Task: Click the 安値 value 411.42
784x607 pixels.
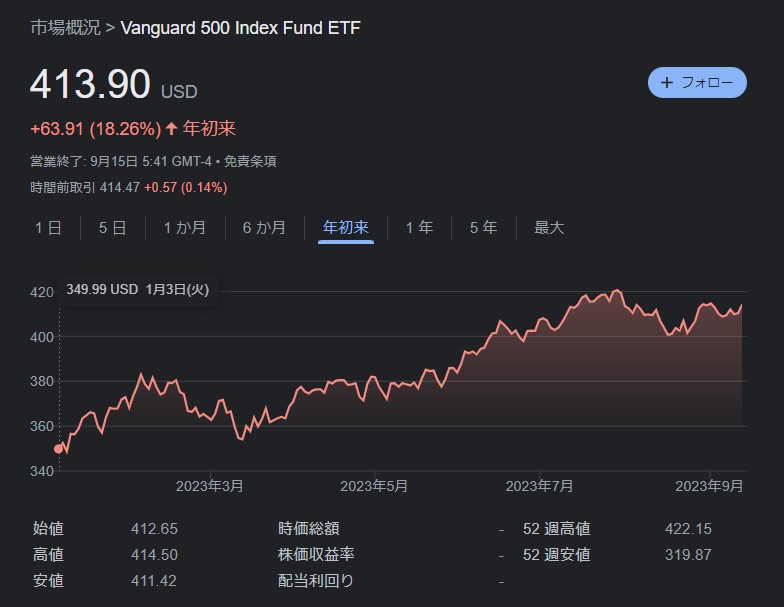Action: (154, 581)
